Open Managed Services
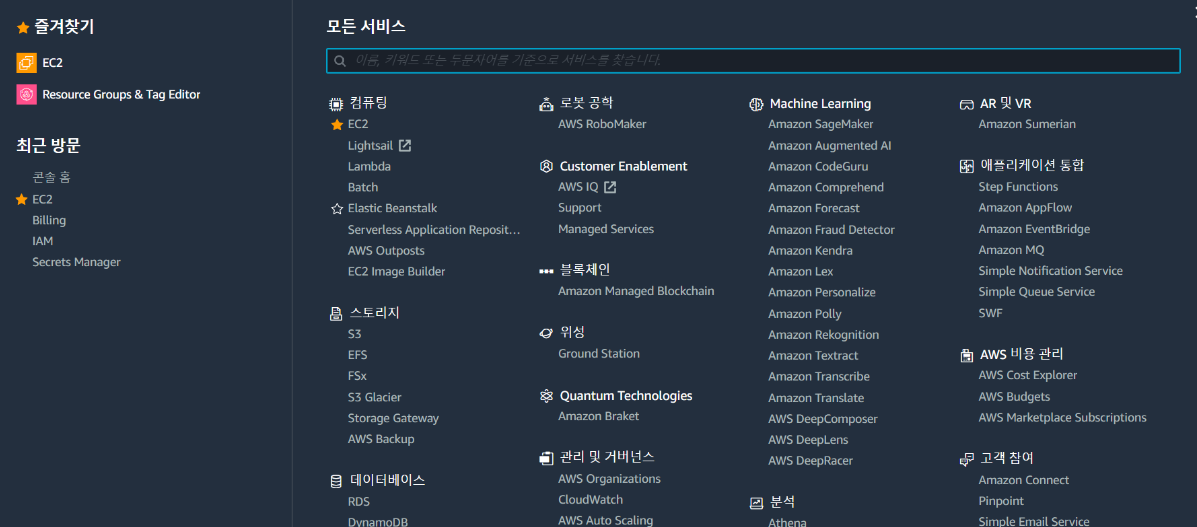Image resolution: width=1197 pixels, height=527 pixels. coord(605,228)
